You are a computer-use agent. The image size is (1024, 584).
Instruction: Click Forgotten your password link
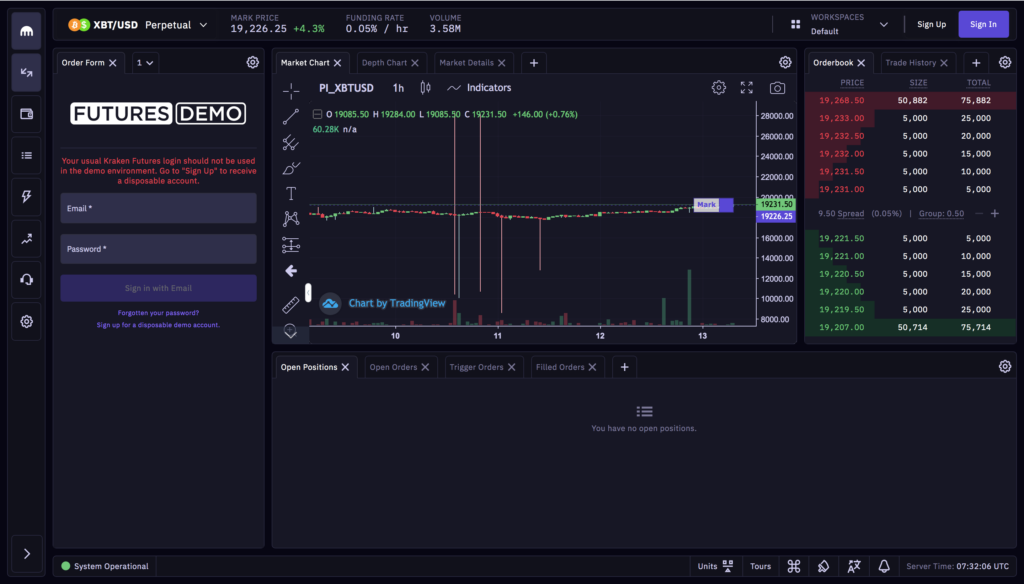click(x=158, y=313)
